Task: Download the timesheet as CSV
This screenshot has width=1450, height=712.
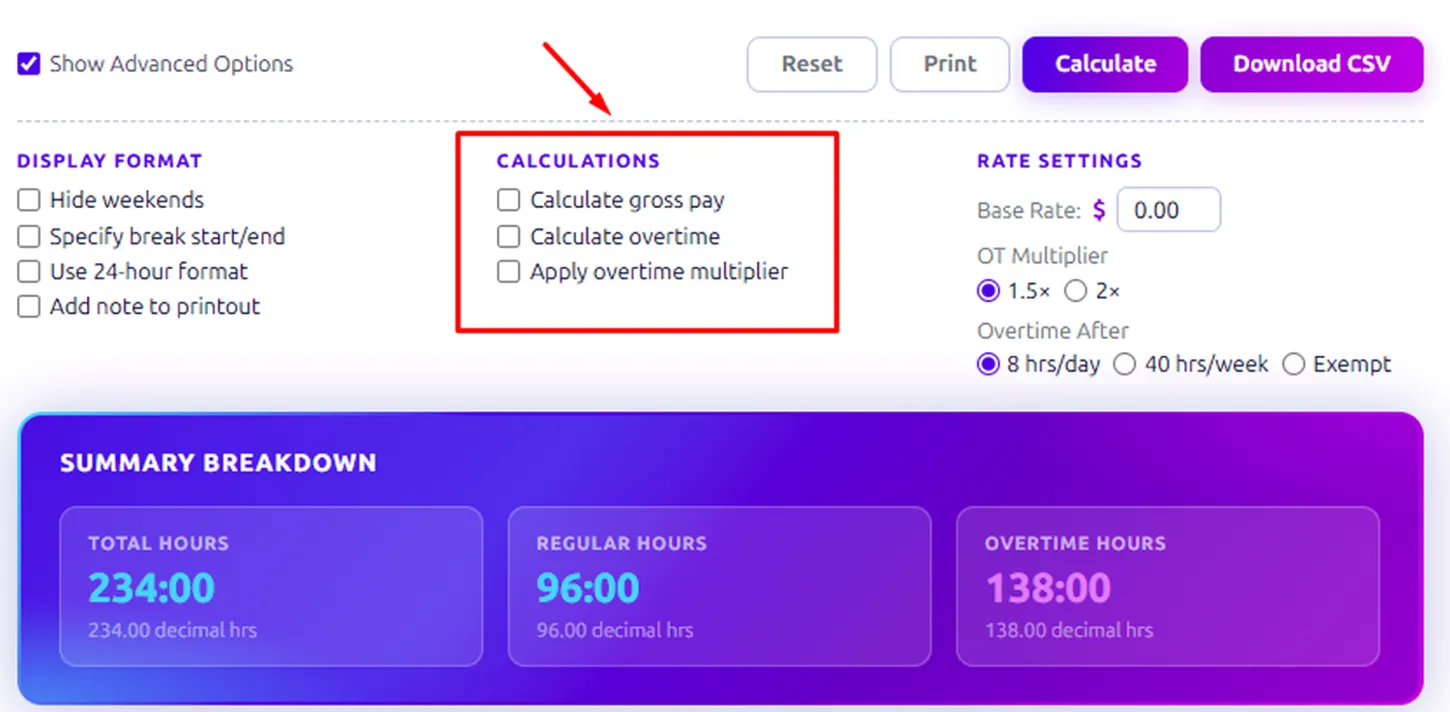Action: pyautogui.click(x=1311, y=64)
